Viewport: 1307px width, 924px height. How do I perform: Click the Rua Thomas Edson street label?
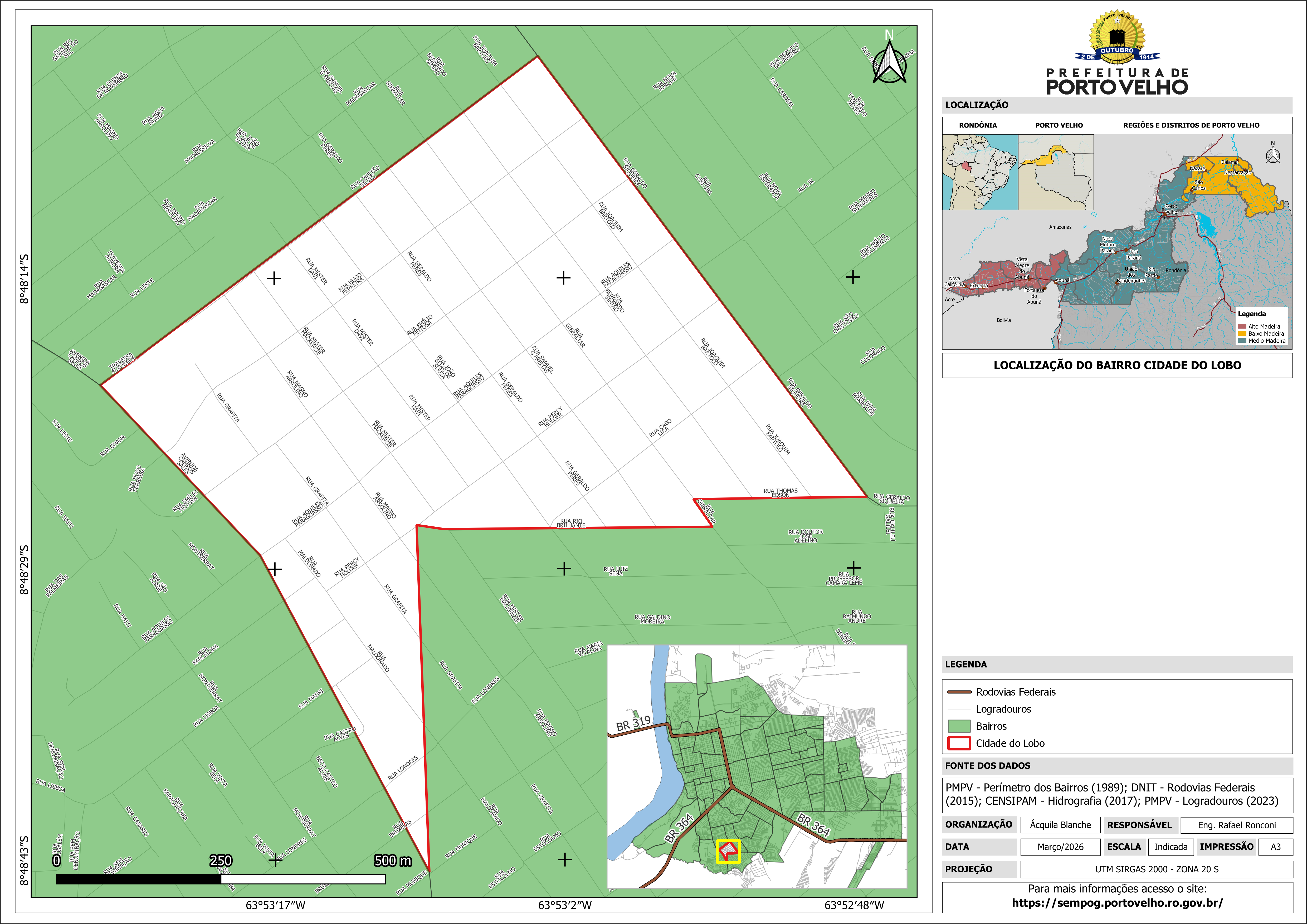pyautogui.click(x=781, y=492)
